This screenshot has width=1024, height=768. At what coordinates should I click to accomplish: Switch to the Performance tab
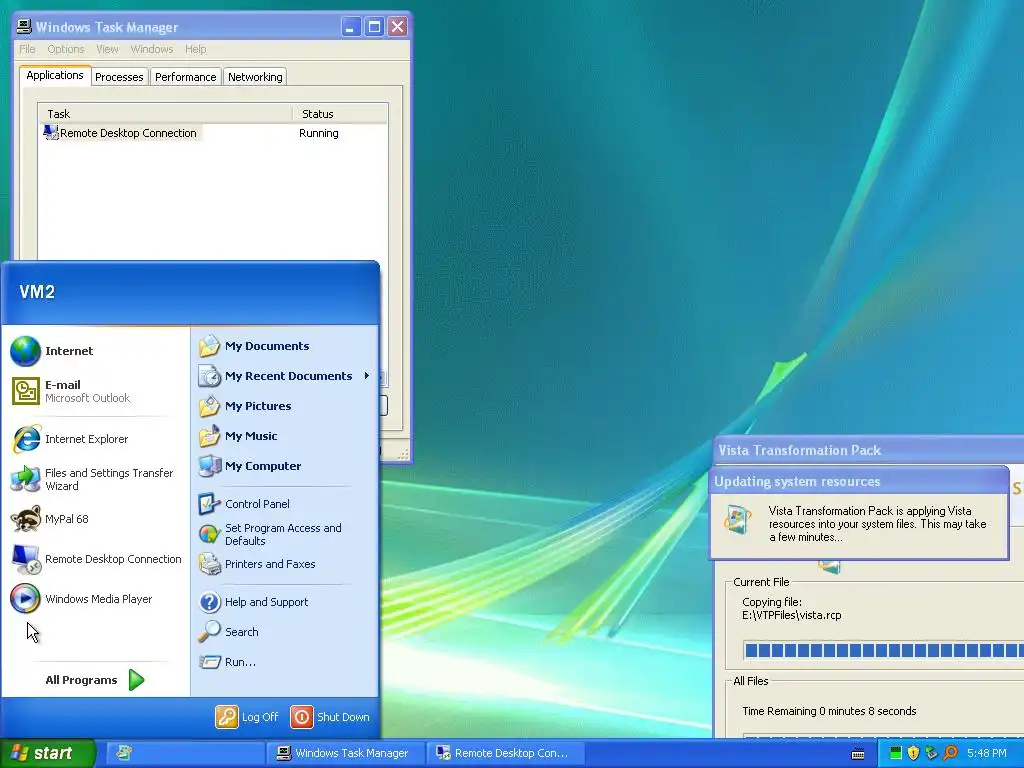point(185,77)
